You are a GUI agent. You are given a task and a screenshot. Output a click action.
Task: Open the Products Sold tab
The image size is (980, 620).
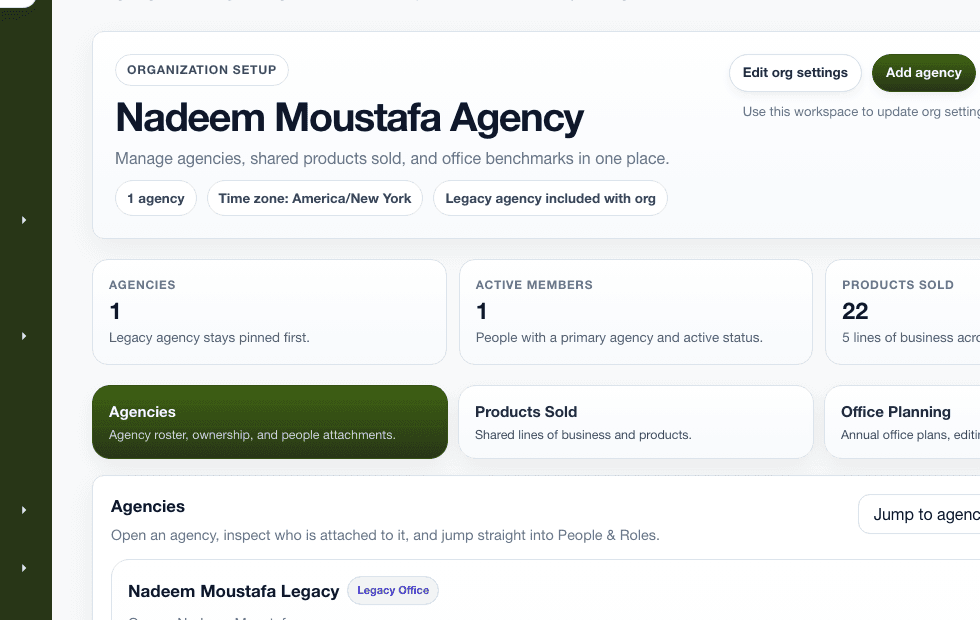635,422
